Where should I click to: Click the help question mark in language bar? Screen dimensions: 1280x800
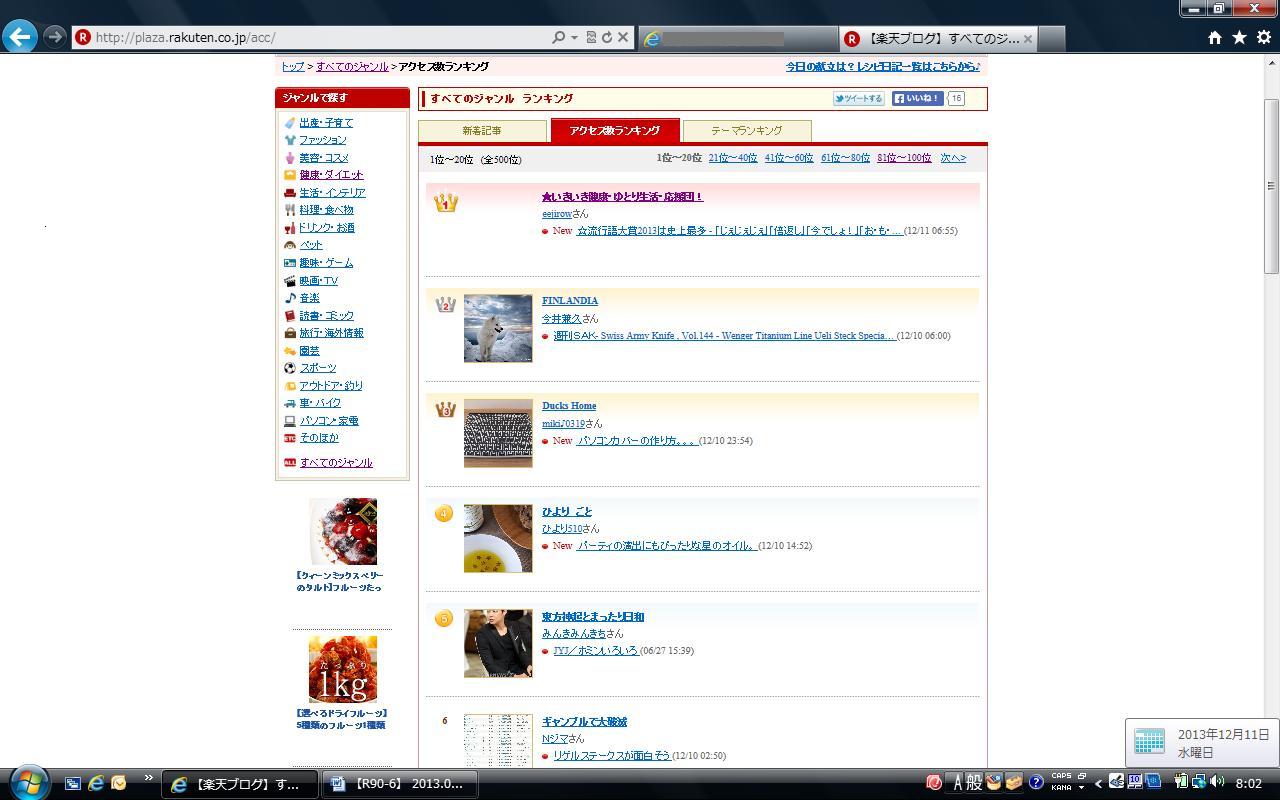point(1036,782)
